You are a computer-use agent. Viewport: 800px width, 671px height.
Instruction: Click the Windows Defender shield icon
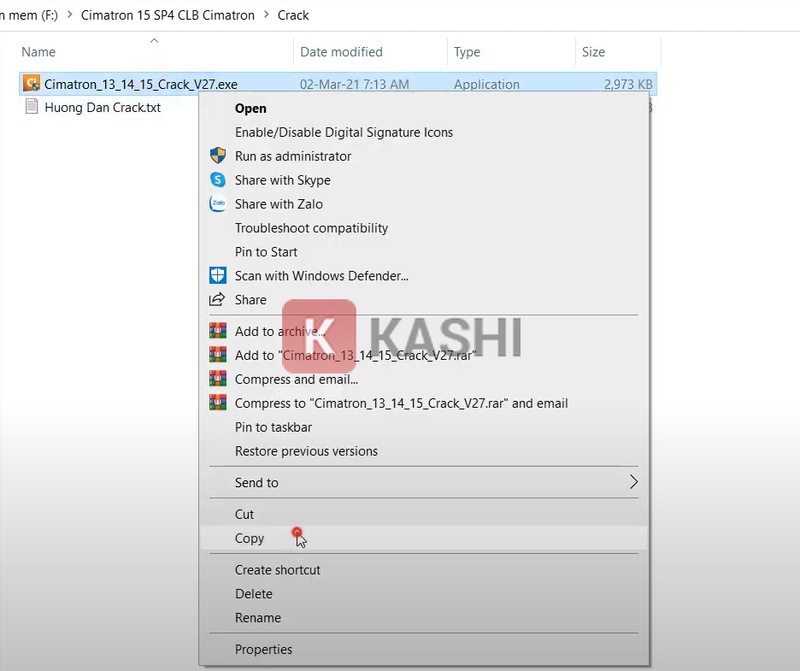218,276
